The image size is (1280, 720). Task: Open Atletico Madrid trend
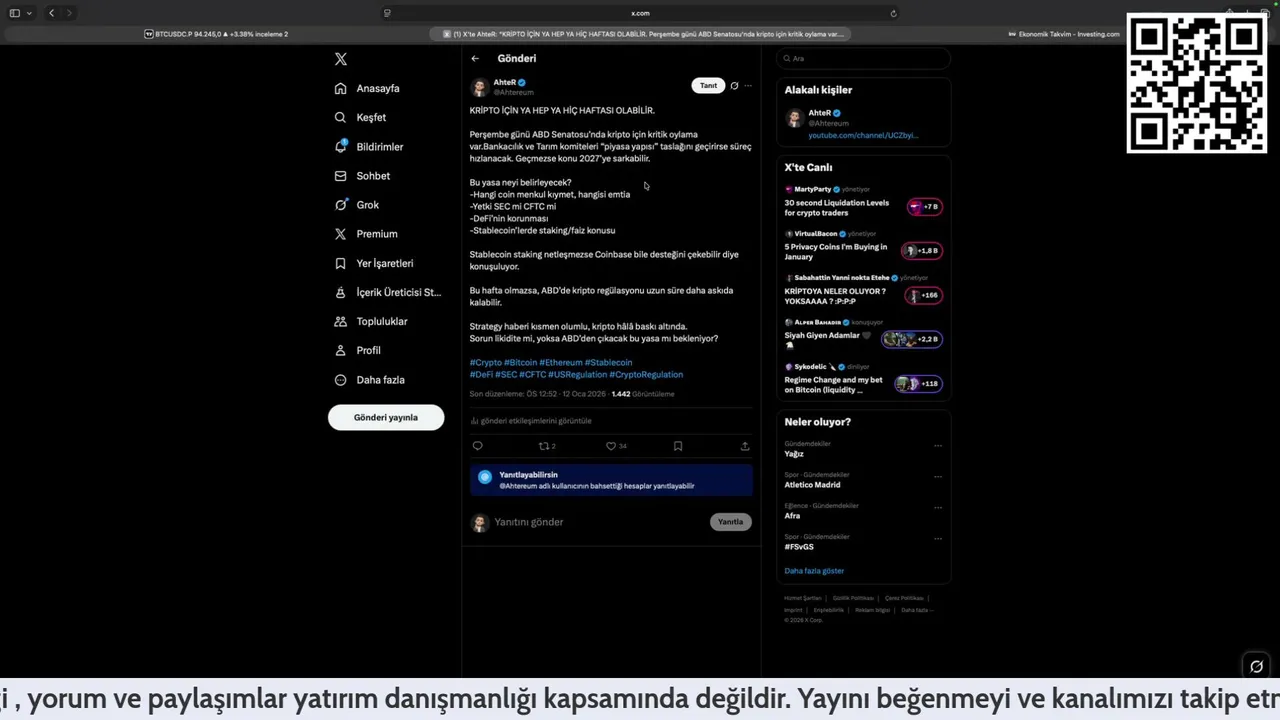(x=812, y=485)
